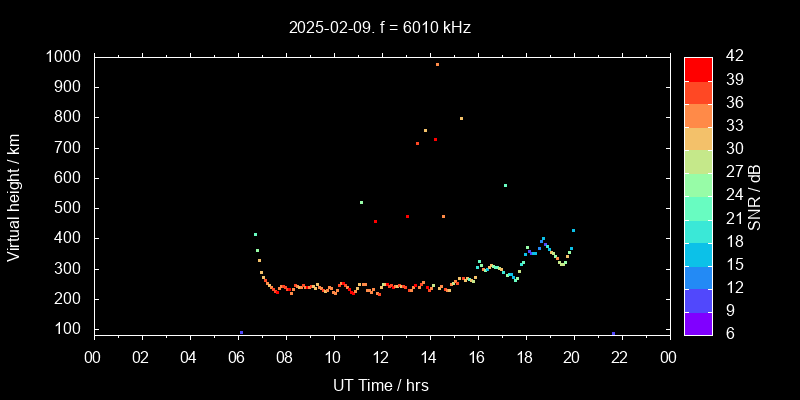Click the 'UT Time / hrs' axis label

[x=380, y=384]
